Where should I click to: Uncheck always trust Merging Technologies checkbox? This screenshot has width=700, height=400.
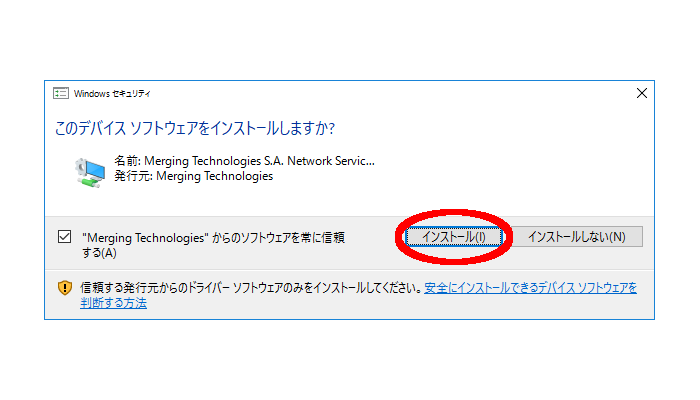pos(64,237)
